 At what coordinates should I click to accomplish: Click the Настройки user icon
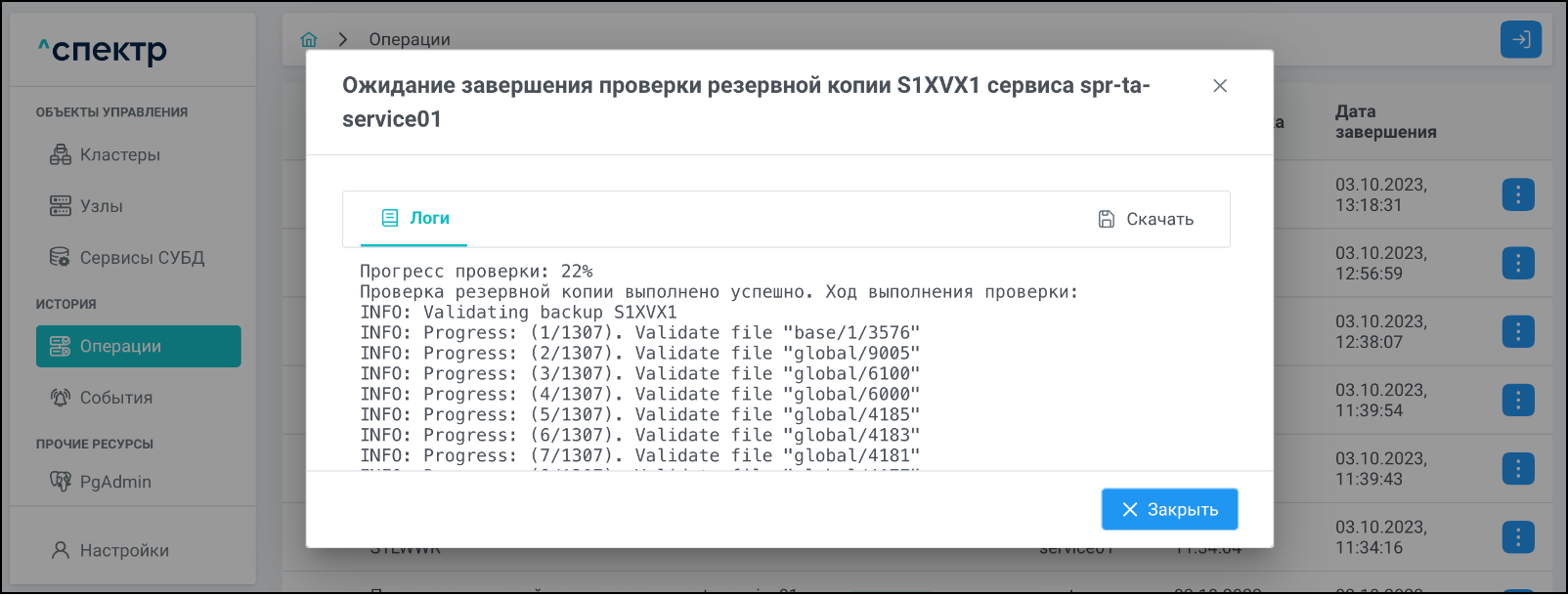click(x=61, y=550)
